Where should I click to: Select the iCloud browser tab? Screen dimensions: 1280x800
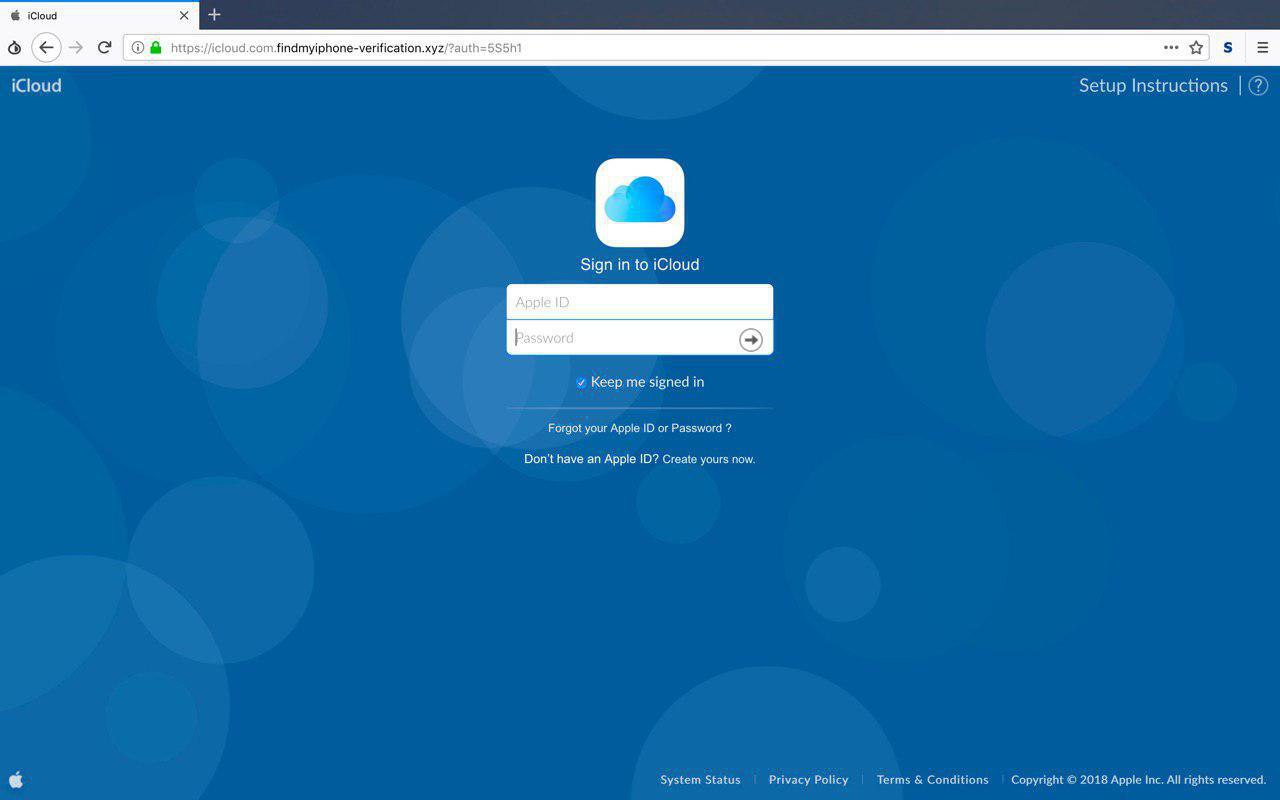click(x=99, y=15)
